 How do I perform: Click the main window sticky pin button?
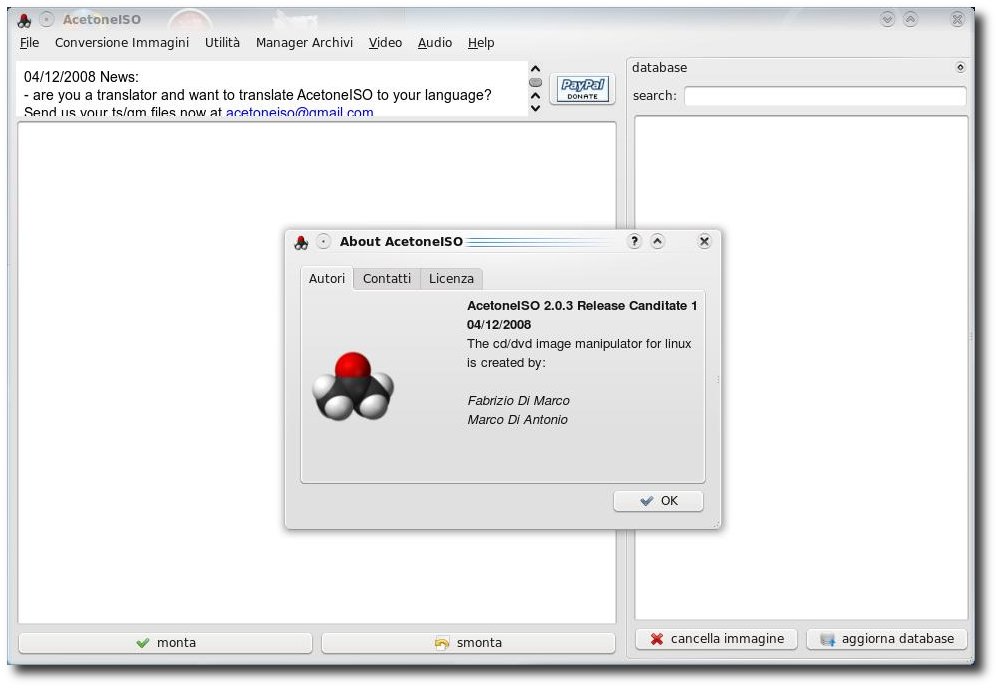[46, 20]
